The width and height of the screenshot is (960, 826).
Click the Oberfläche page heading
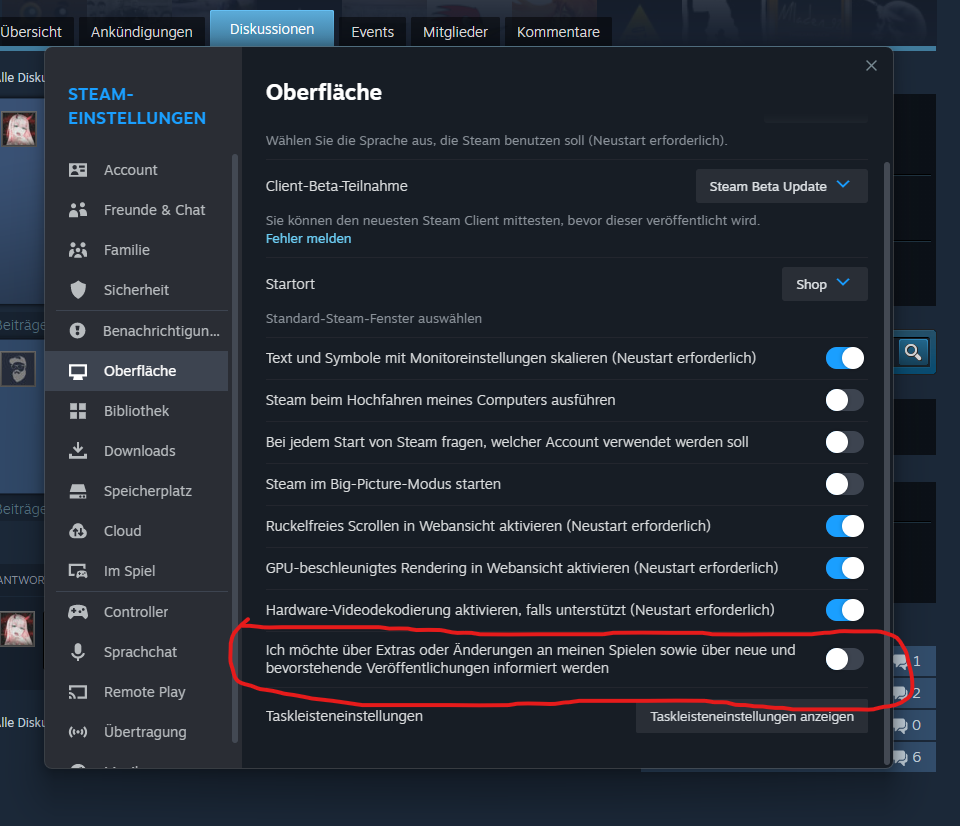pyautogui.click(x=324, y=92)
